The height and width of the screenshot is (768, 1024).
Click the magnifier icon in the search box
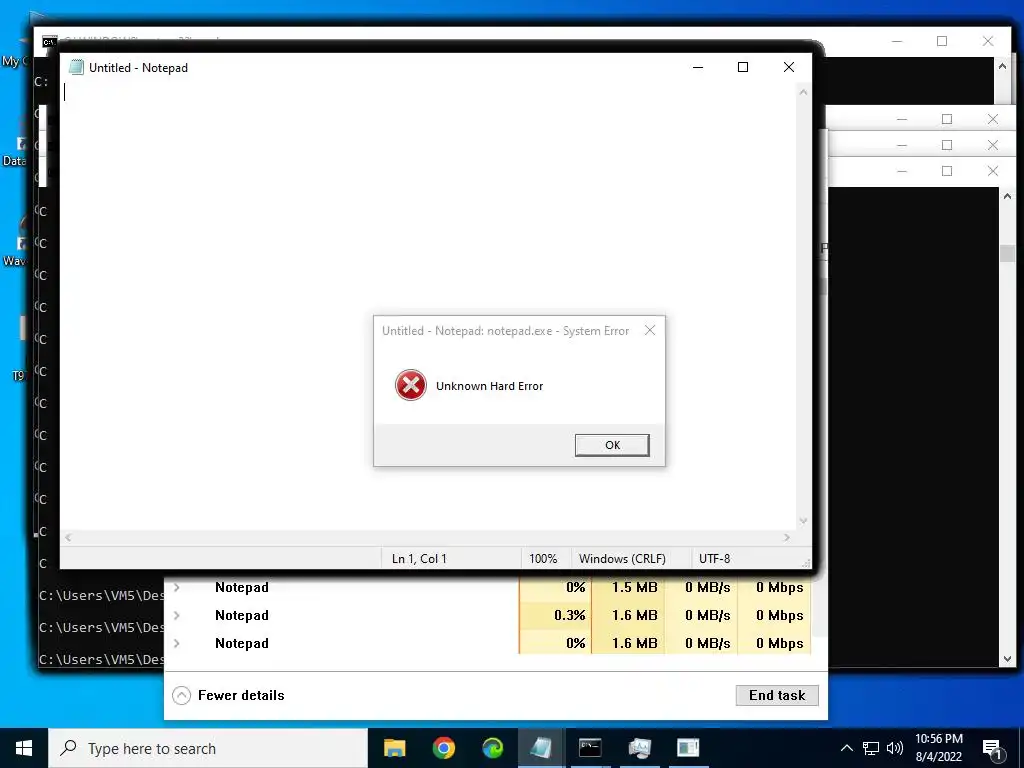coord(68,748)
